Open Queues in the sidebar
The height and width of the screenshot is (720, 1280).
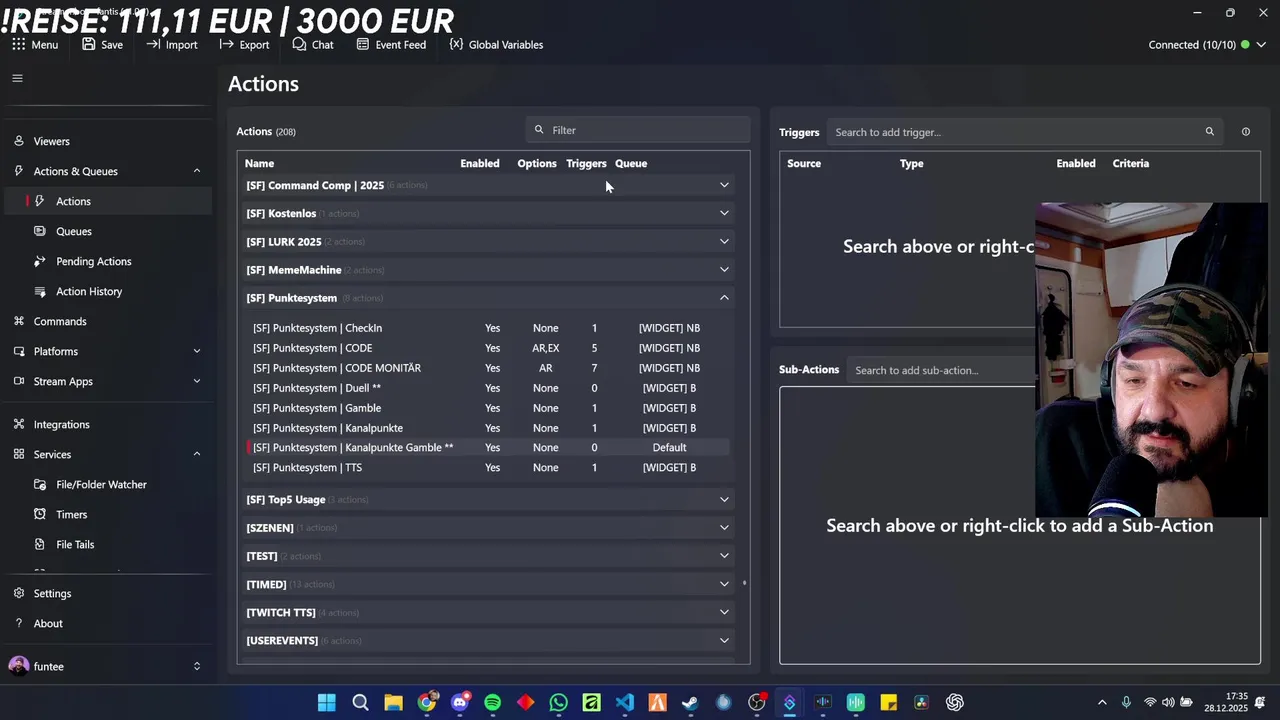tap(106, 231)
